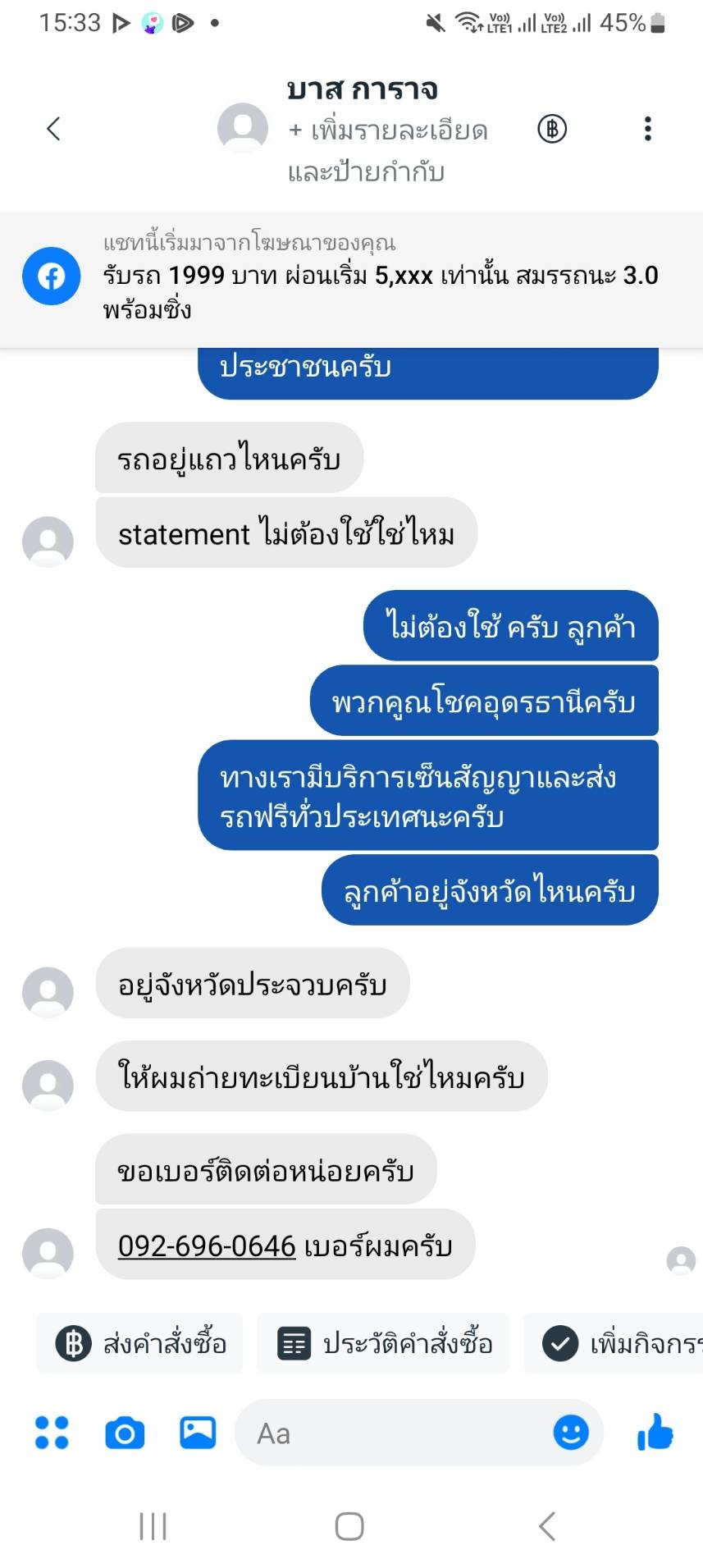This screenshot has width=703, height=1568.
Task: Open the three-dot options menu
Action: [x=648, y=129]
